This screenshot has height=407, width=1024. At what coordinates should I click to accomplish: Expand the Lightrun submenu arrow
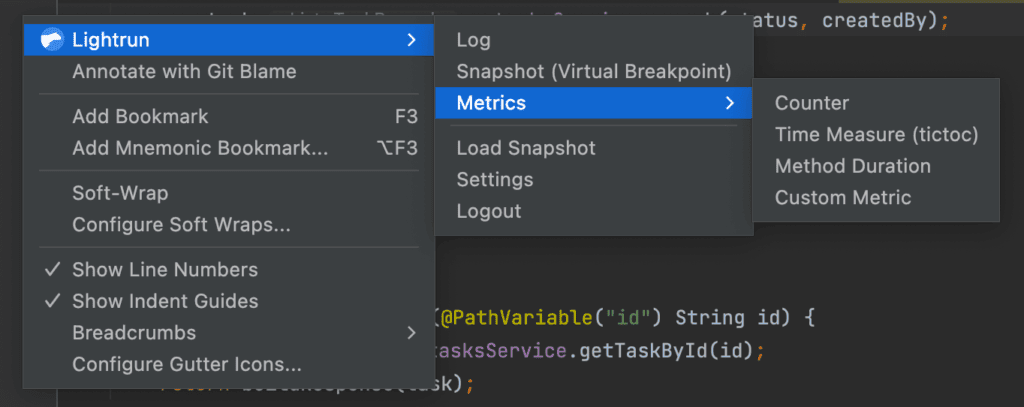tap(410, 40)
